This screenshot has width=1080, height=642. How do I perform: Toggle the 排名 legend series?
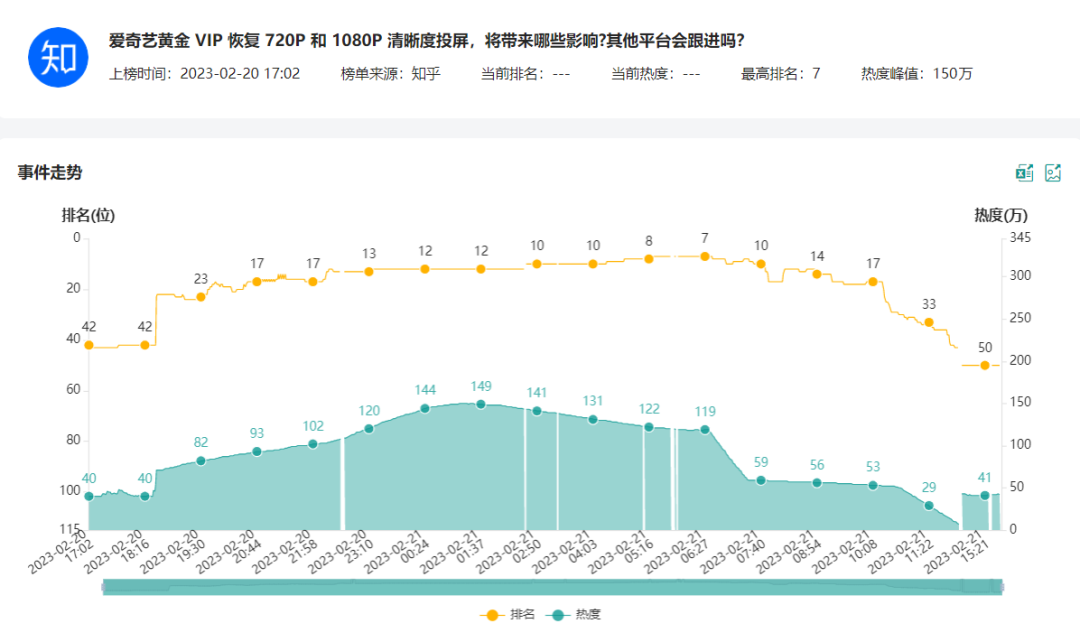point(510,615)
